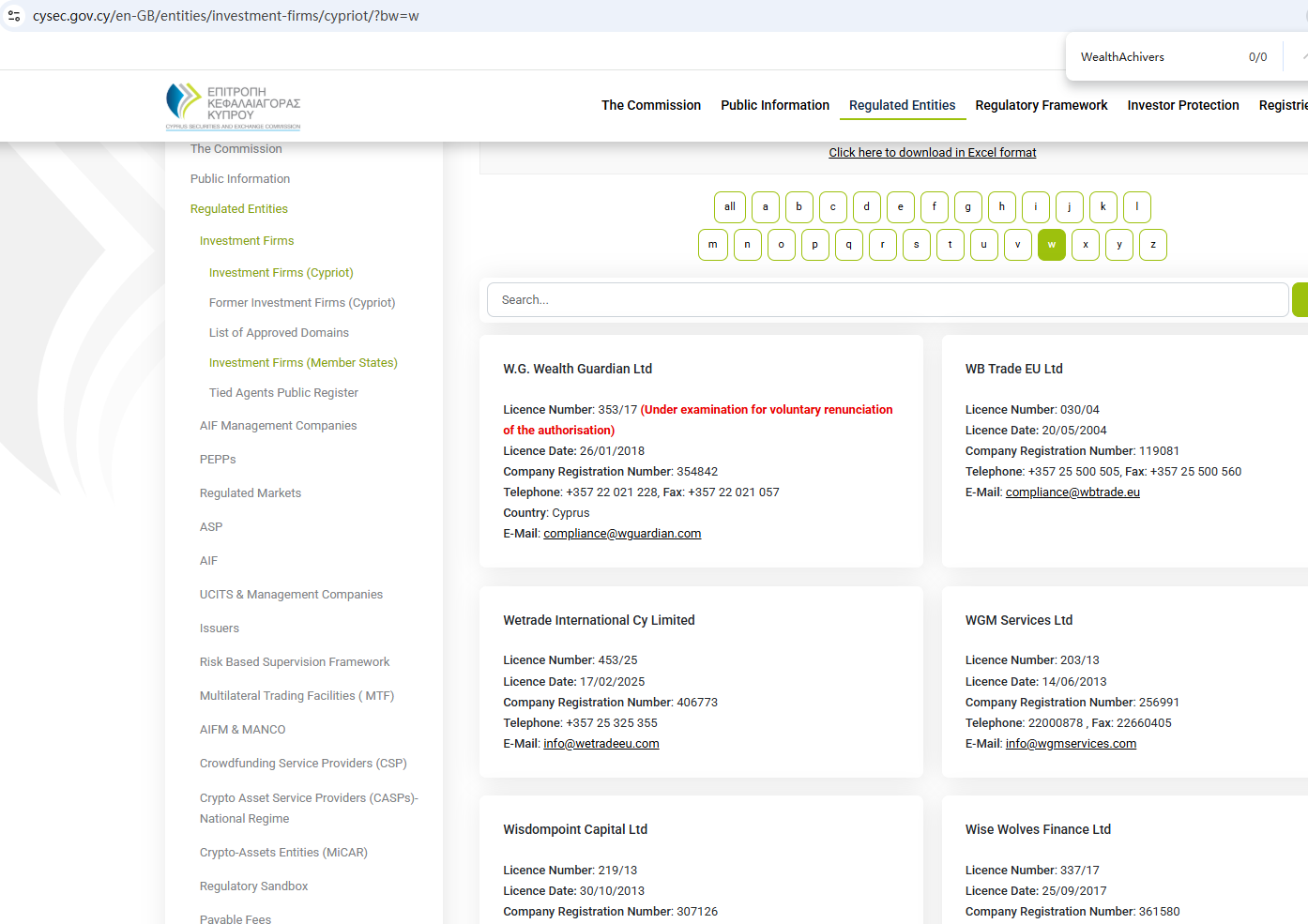This screenshot has width=1308, height=924.
Task: Open Former Investment Firms (Cypriot) sidebar item
Action: (301, 303)
